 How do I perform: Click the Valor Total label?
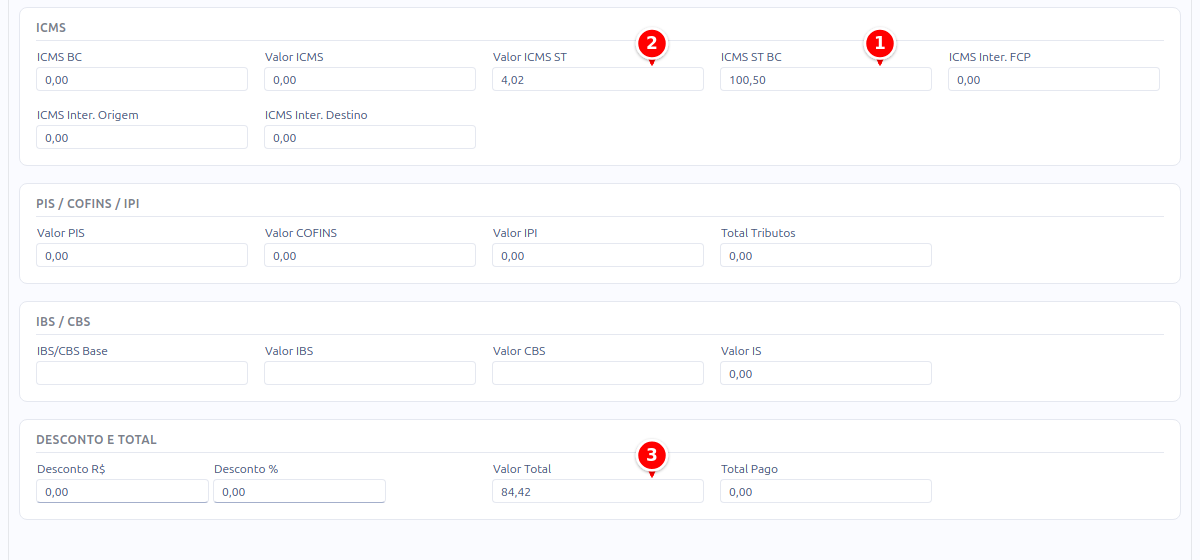[x=522, y=469]
